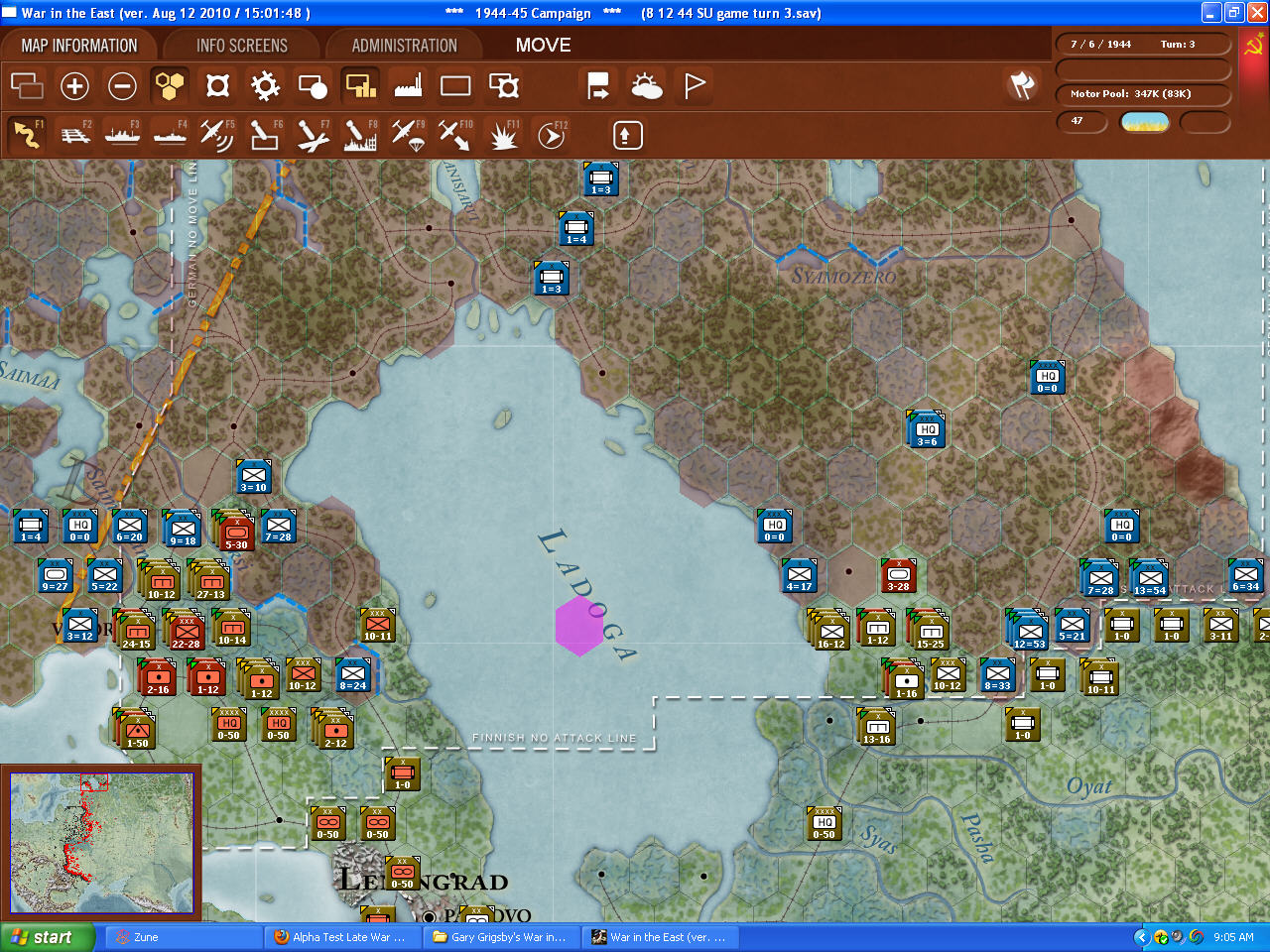
Task: Click the weather condition sky swatch
Action: [1144, 122]
